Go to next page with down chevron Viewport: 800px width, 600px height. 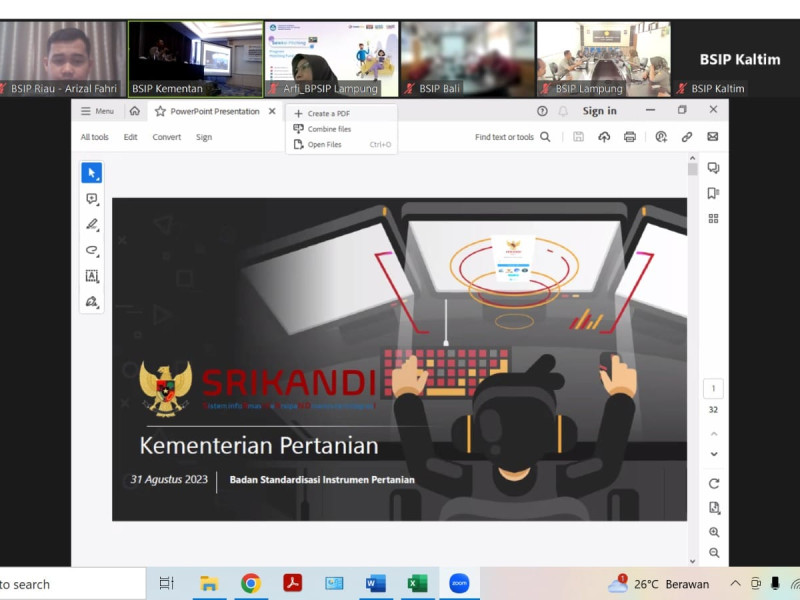(714, 454)
